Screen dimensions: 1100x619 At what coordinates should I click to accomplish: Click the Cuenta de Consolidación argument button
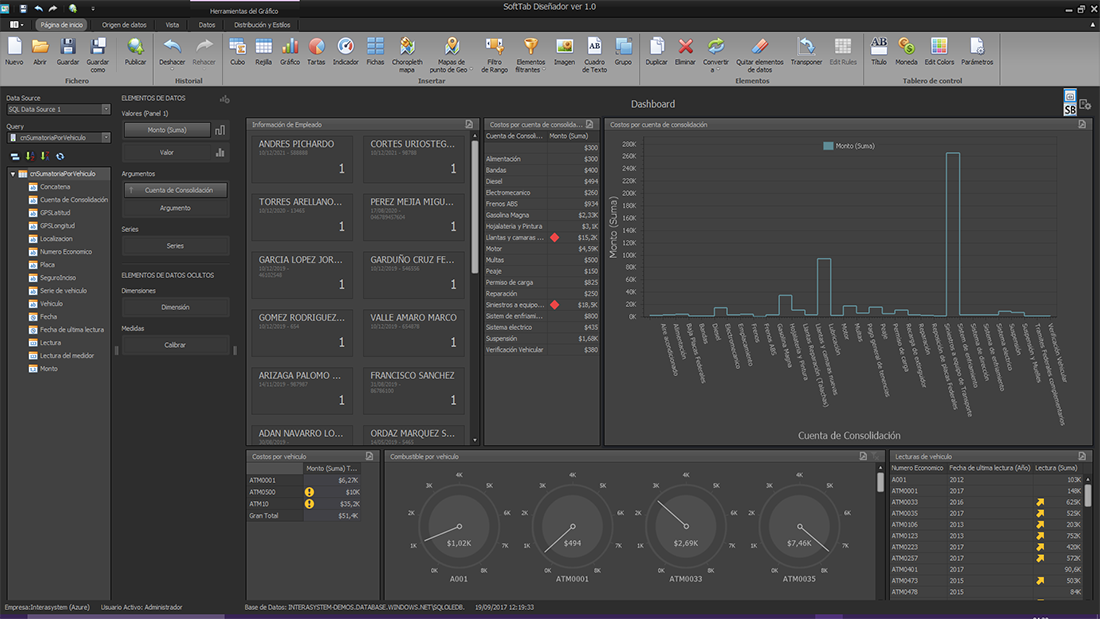click(x=175, y=189)
